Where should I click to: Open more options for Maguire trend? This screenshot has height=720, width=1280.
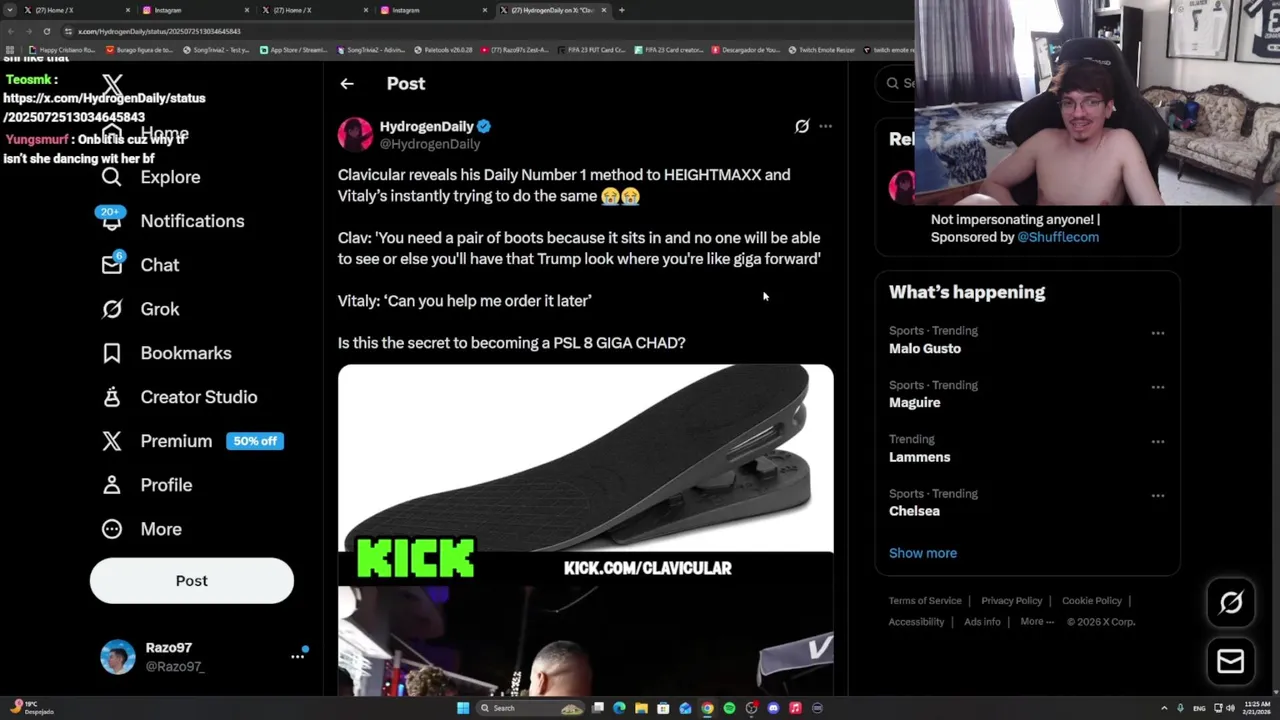click(1158, 387)
